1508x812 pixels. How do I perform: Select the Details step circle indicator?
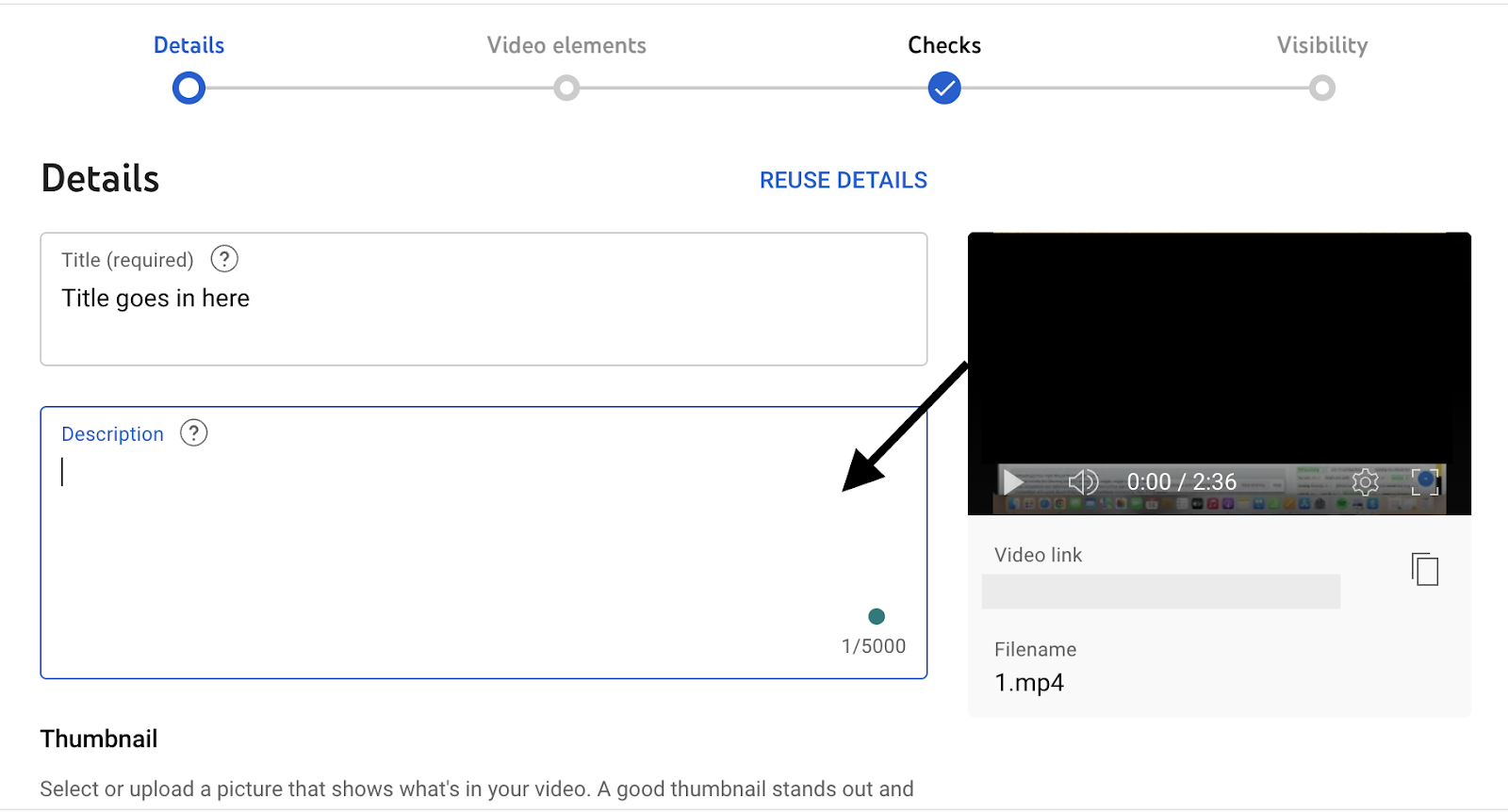coord(188,89)
